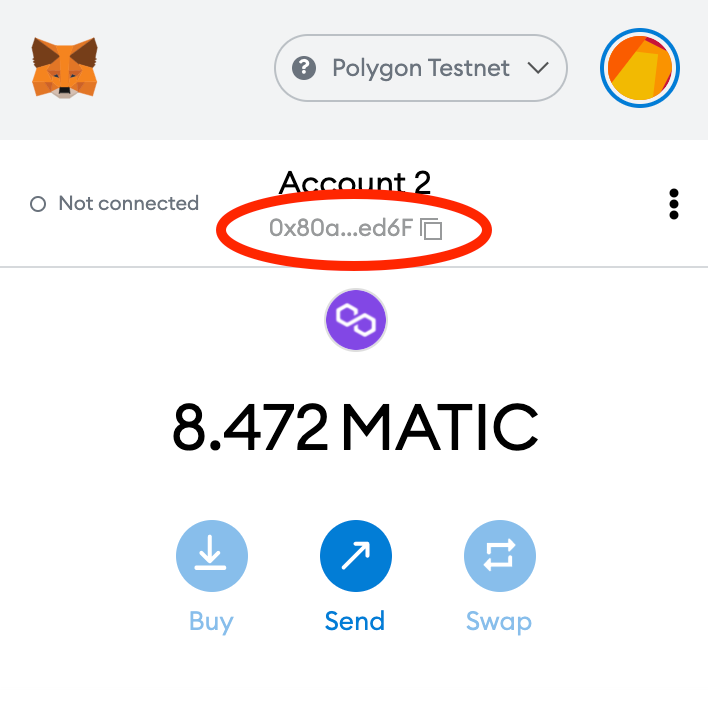Click the Send text label
Viewport: 708px width, 720px height.
click(355, 621)
